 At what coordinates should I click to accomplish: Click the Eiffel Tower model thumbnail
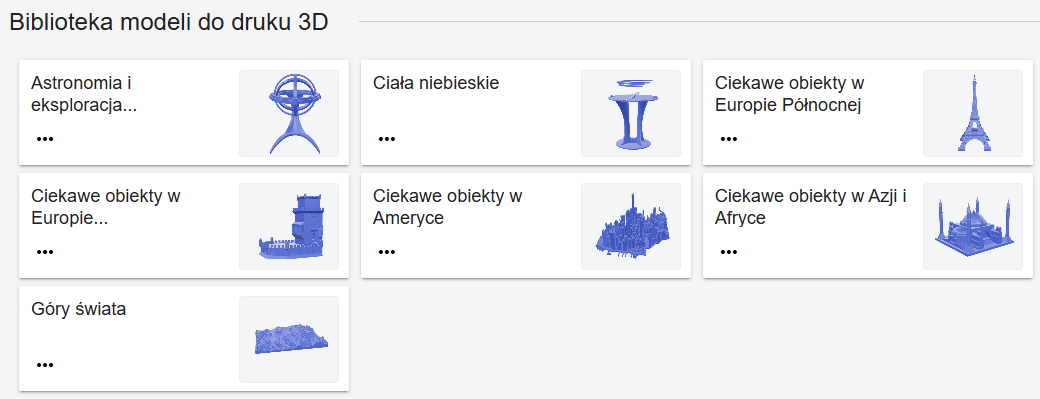(x=973, y=113)
